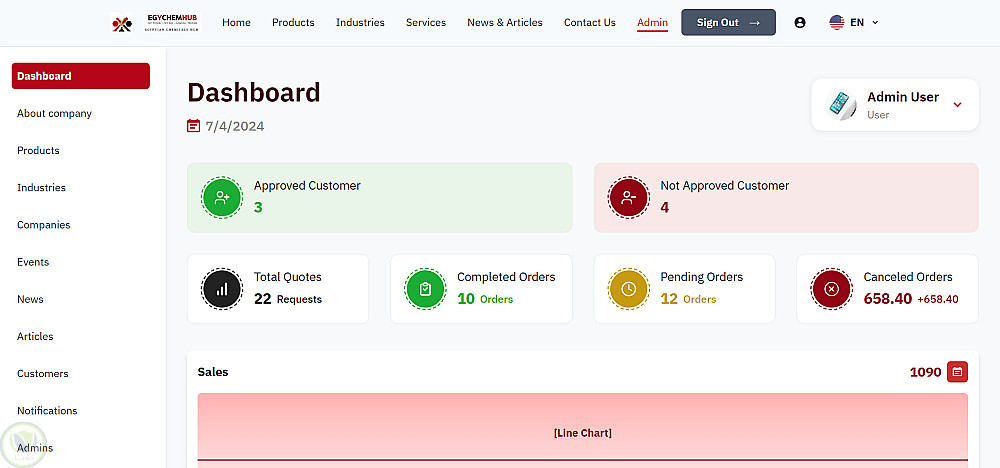
Task: Open Contact Us in top navigation
Action: coord(590,22)
